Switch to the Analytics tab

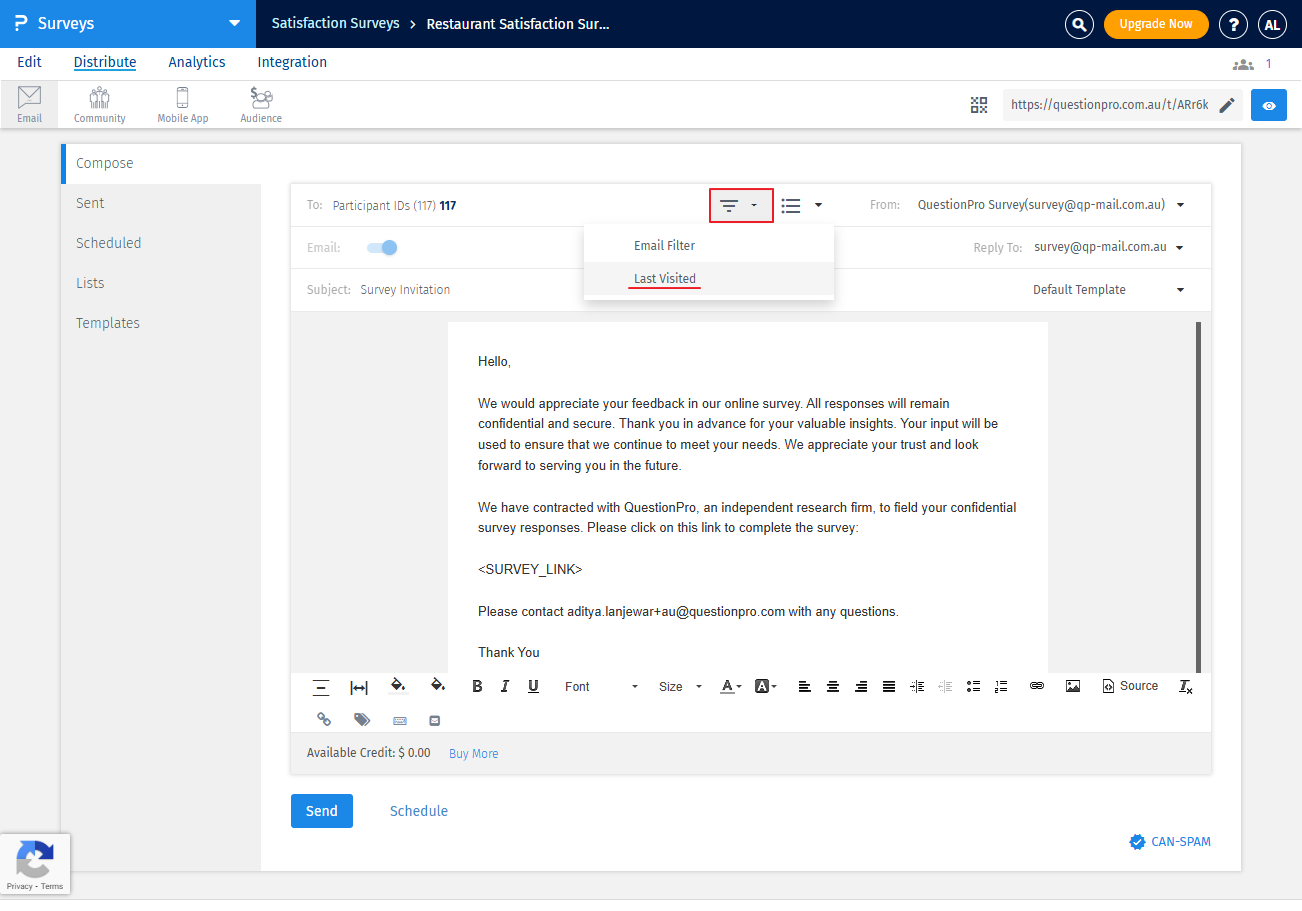coord(196,62)
